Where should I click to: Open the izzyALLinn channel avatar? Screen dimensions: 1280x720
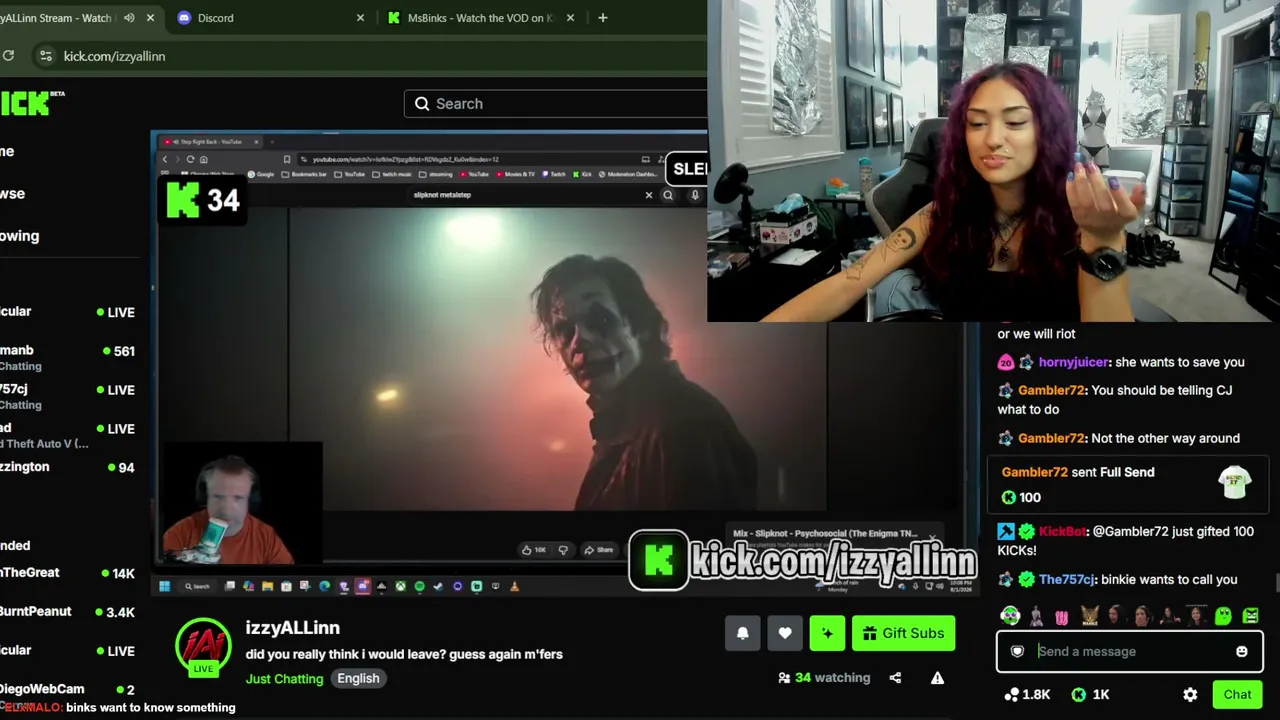[203, 648]
